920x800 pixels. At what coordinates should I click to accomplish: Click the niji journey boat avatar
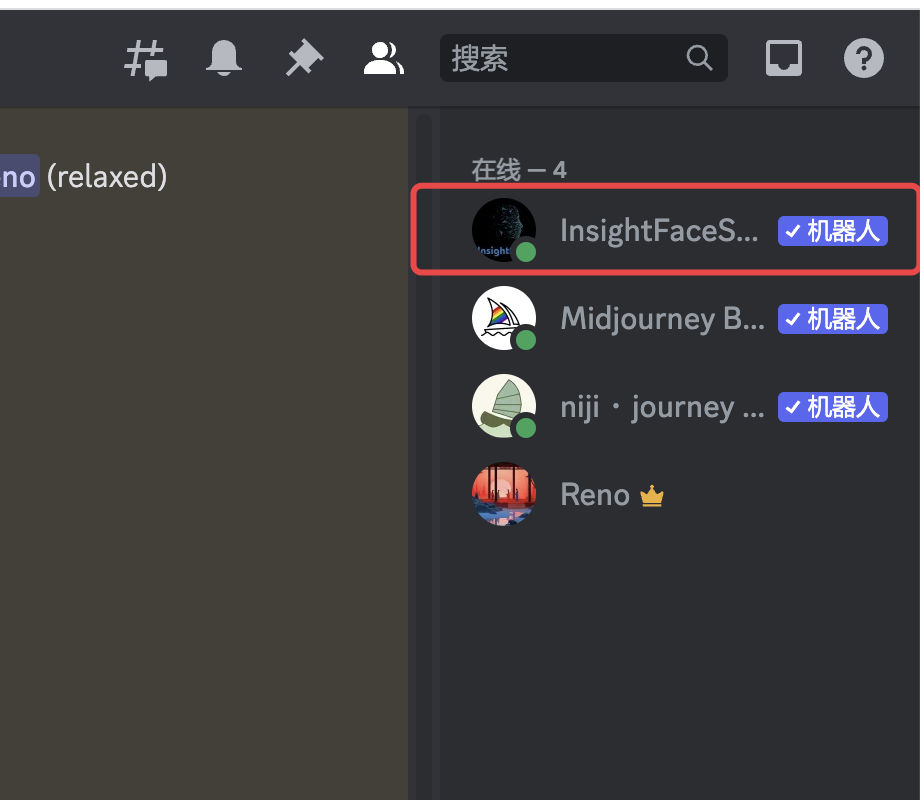coord(504,406)
